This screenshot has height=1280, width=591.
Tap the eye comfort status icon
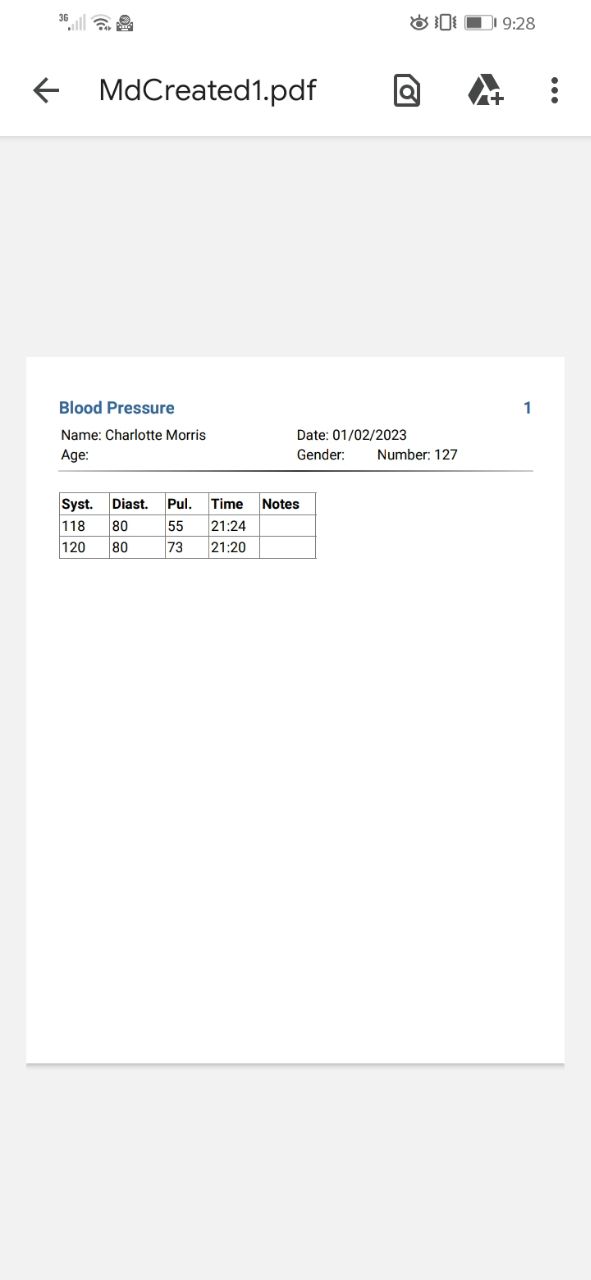pos(419,22)
